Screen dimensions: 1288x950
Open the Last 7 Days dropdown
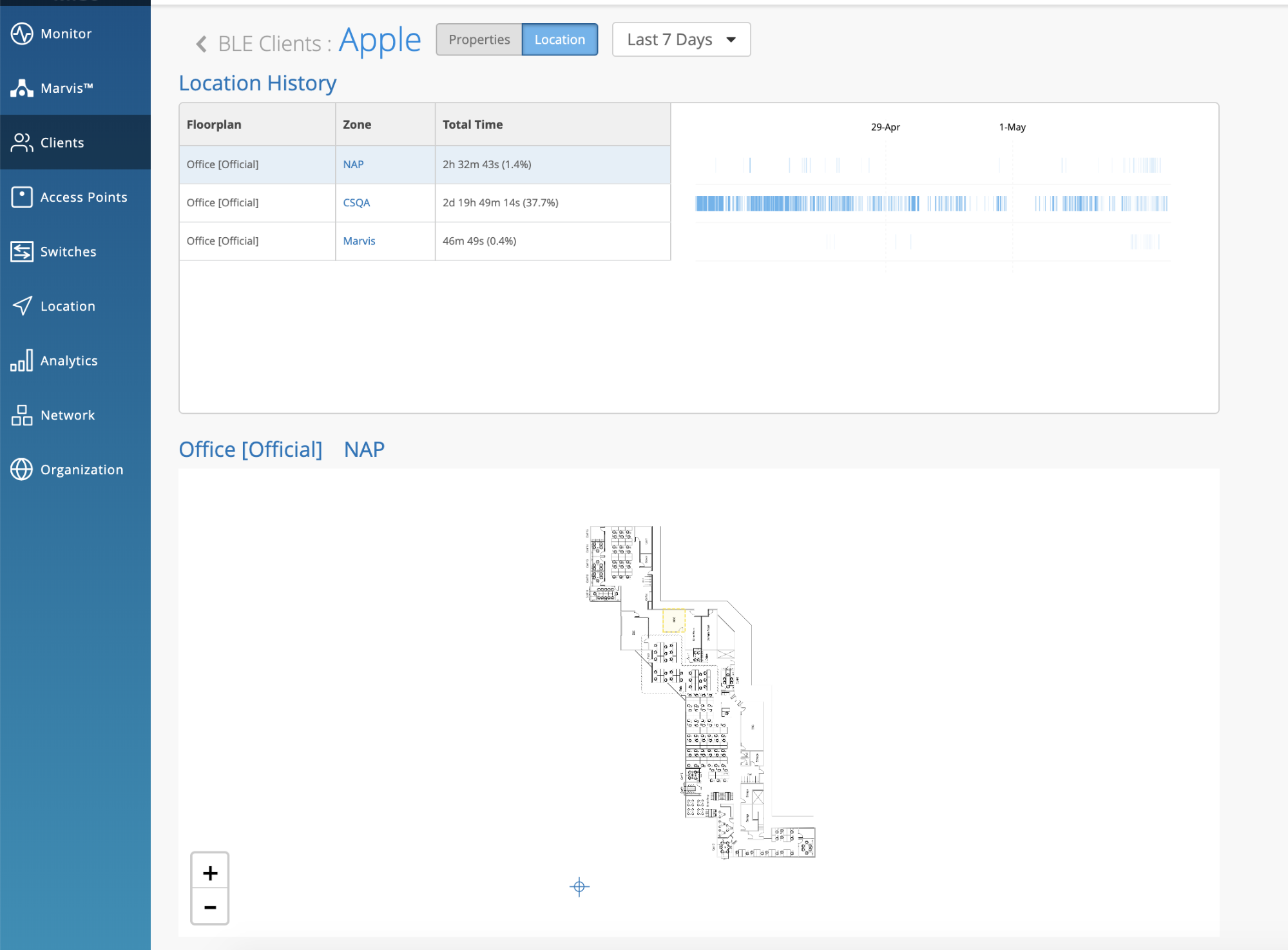coord(681,40)
